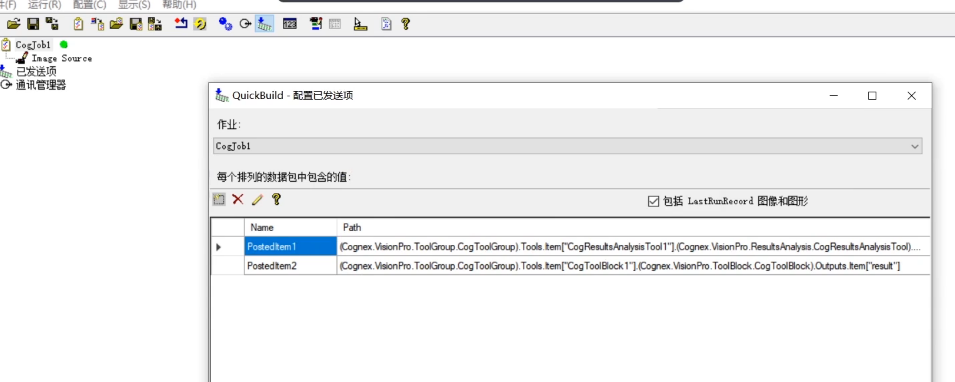955x382 pixels.
Task: Click the save job as icon
Action: 155,24
